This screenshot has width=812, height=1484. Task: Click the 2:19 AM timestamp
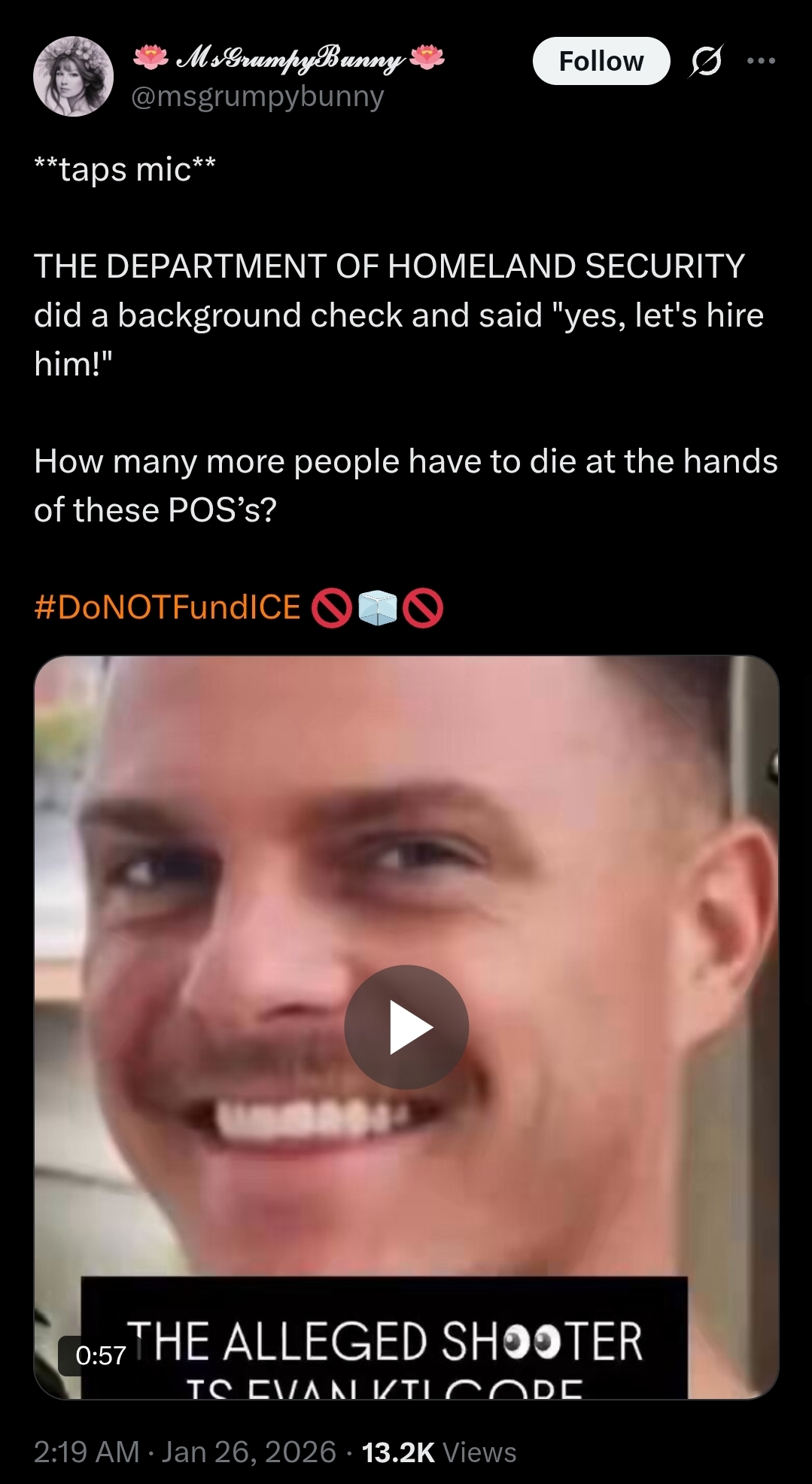coord(87,1452)
